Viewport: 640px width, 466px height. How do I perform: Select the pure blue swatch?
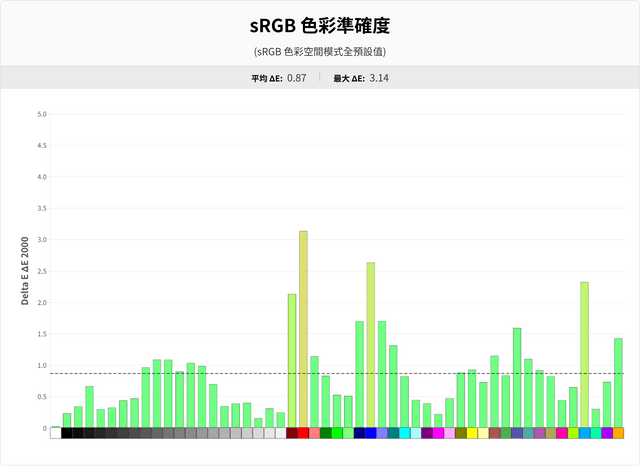(x=371, y=433)
